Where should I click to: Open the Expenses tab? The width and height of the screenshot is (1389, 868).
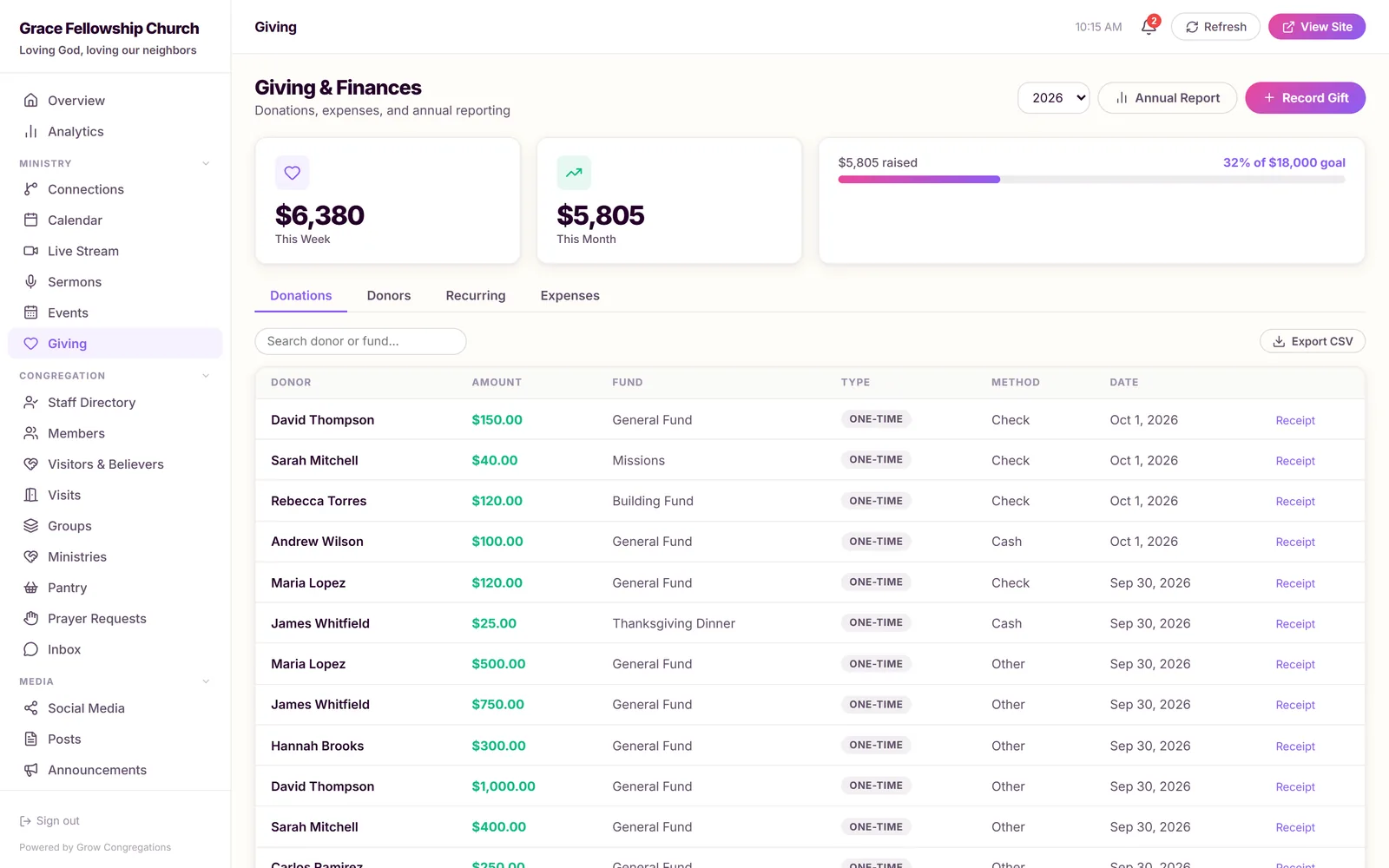(569, 296)
